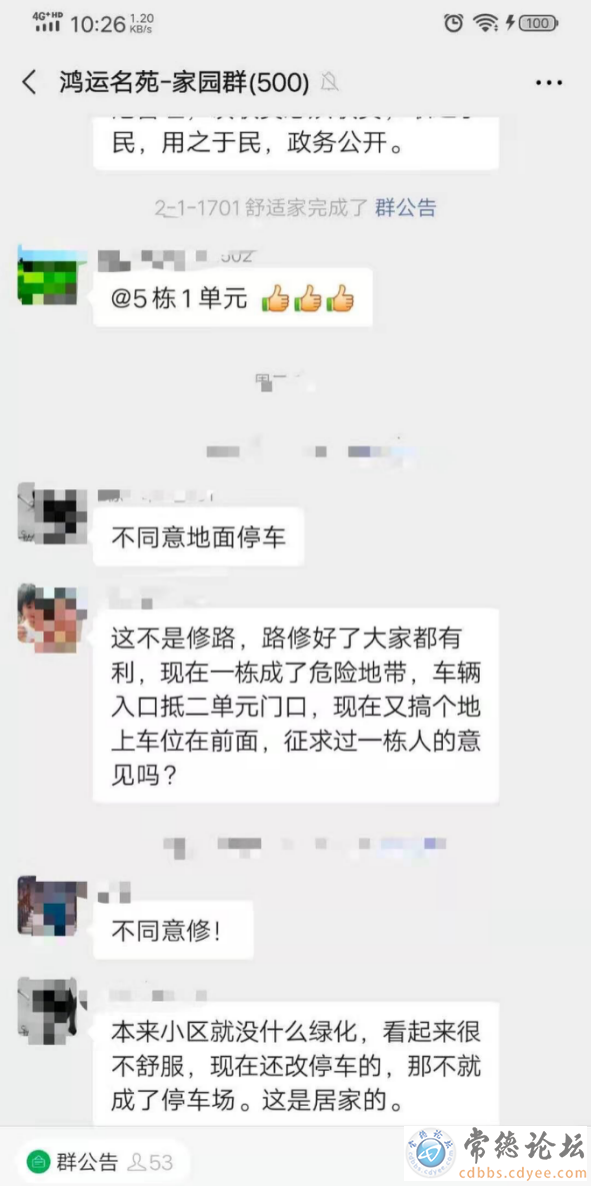Tap the back arrow icon
Viewport: 592px width, 1186px height.
click(29, 82)
